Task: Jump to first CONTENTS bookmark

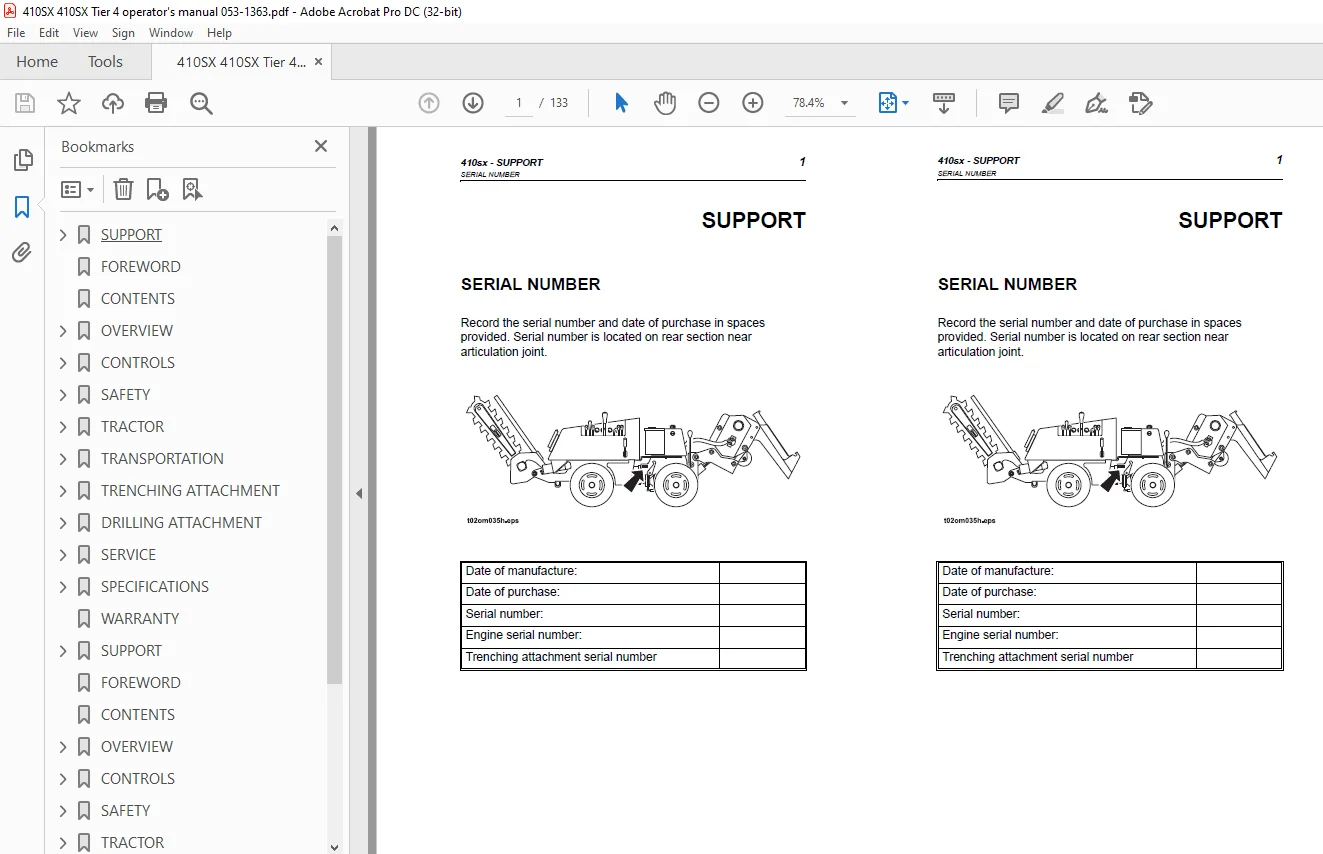Action: (x=138, y=299)
